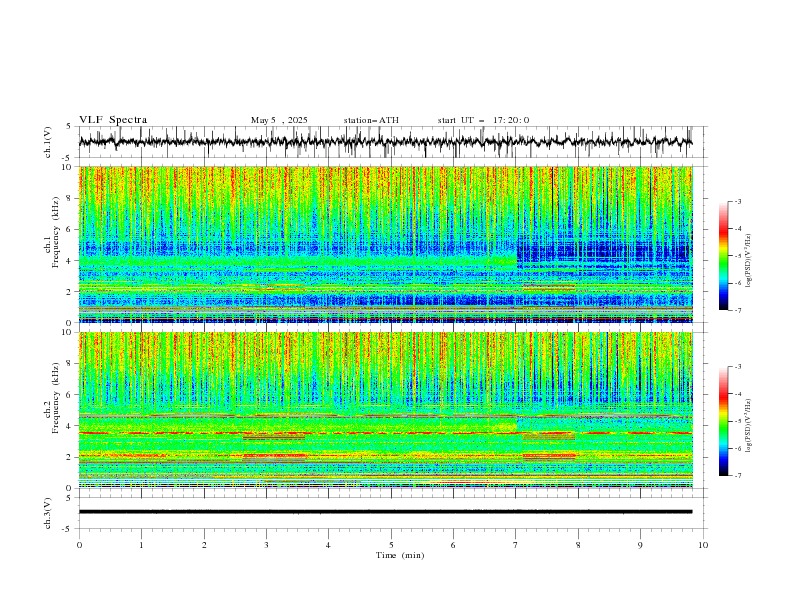
Task: Click the time axis tick label "3"
Action: click(266, 545)
